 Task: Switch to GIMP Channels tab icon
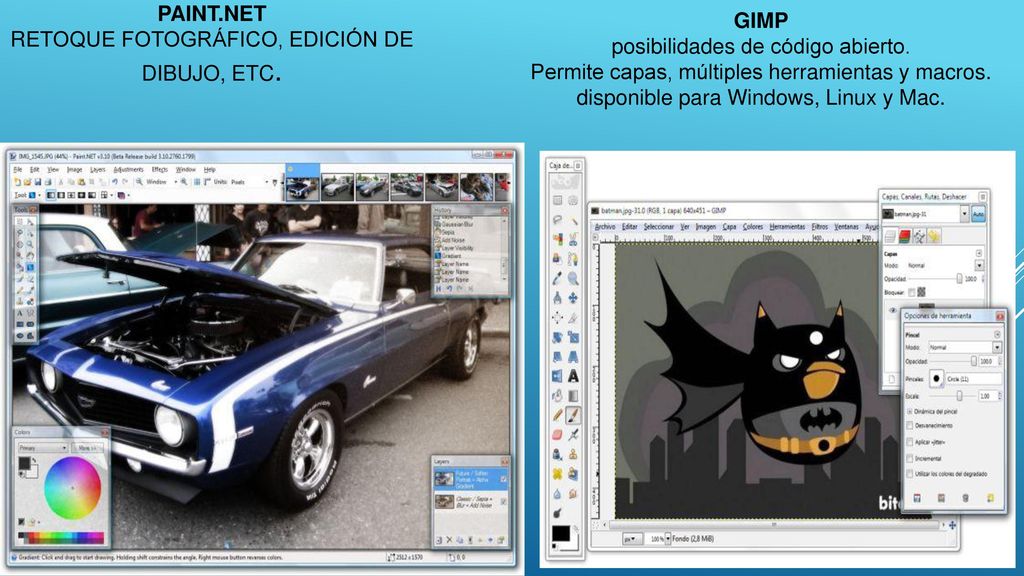(x=904, y=236)
